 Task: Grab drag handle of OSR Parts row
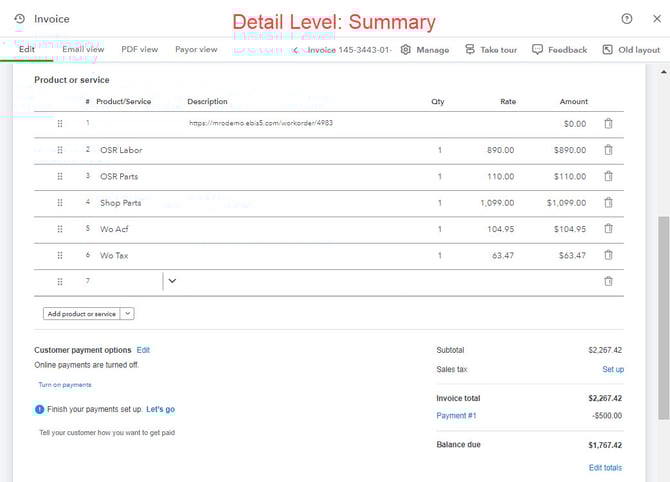coord(60,176)
